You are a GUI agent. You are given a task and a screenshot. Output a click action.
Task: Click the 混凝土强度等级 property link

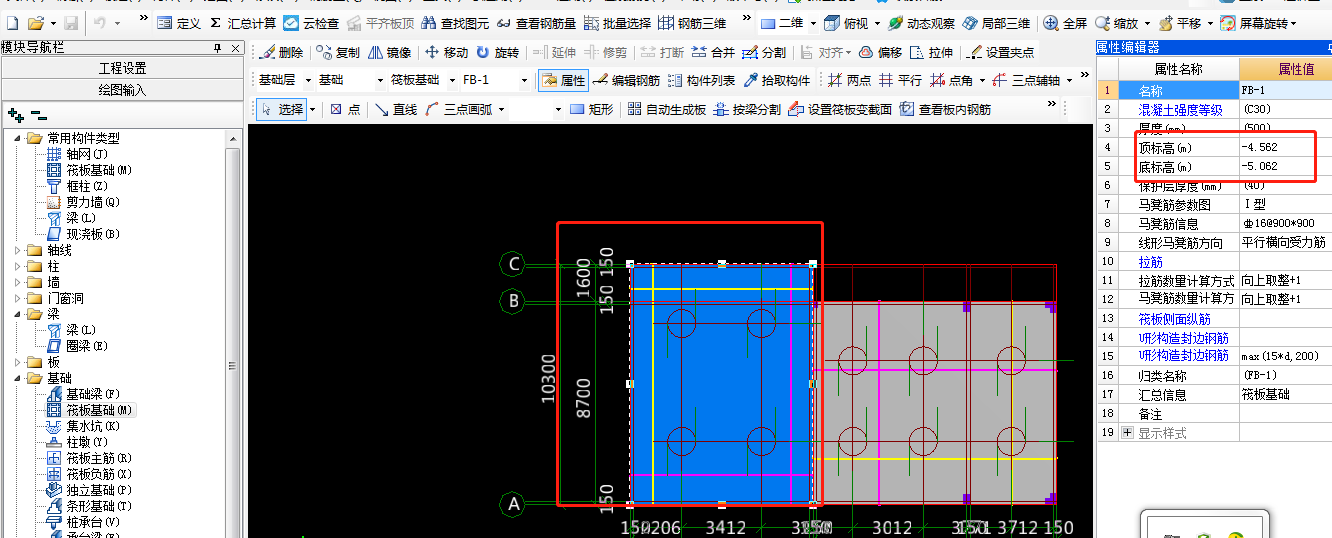click(x=1181, y=110)
